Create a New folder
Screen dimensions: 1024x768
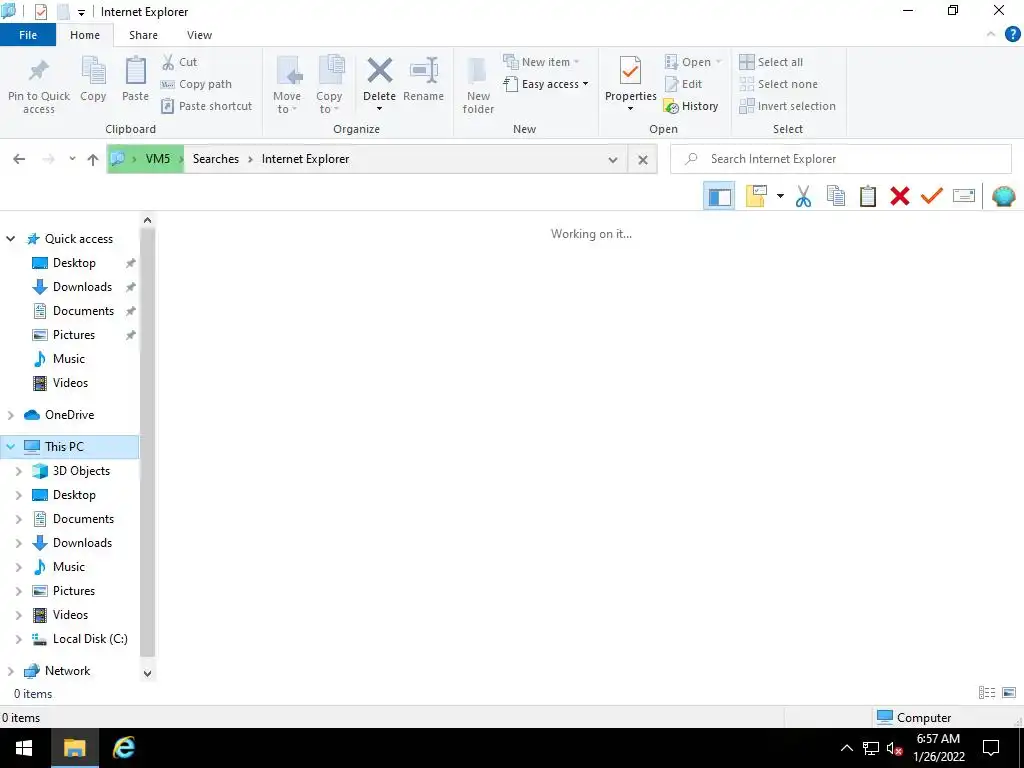pos(478,85)
